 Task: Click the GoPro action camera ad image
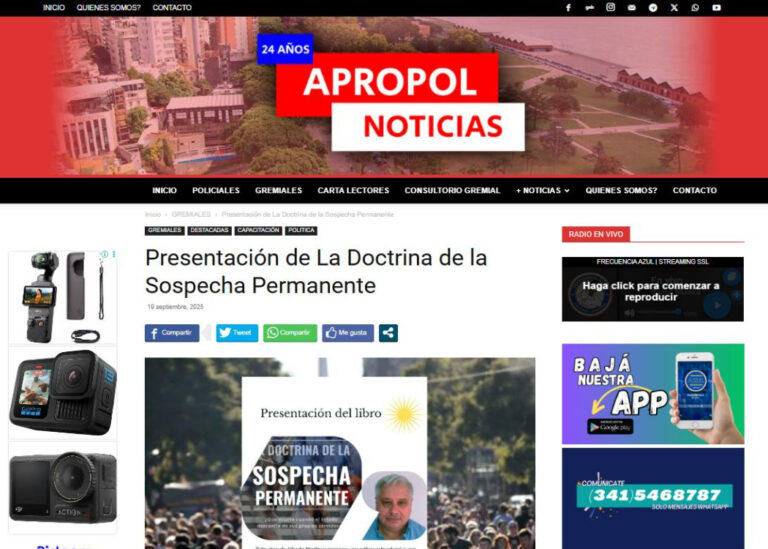coord(63,392)
